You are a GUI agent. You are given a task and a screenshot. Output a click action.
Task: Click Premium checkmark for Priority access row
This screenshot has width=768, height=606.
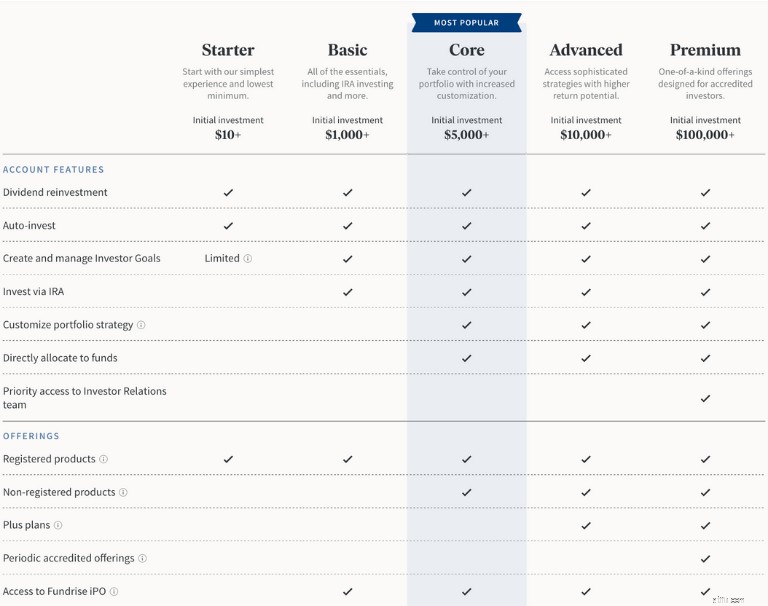click(705, 398)
